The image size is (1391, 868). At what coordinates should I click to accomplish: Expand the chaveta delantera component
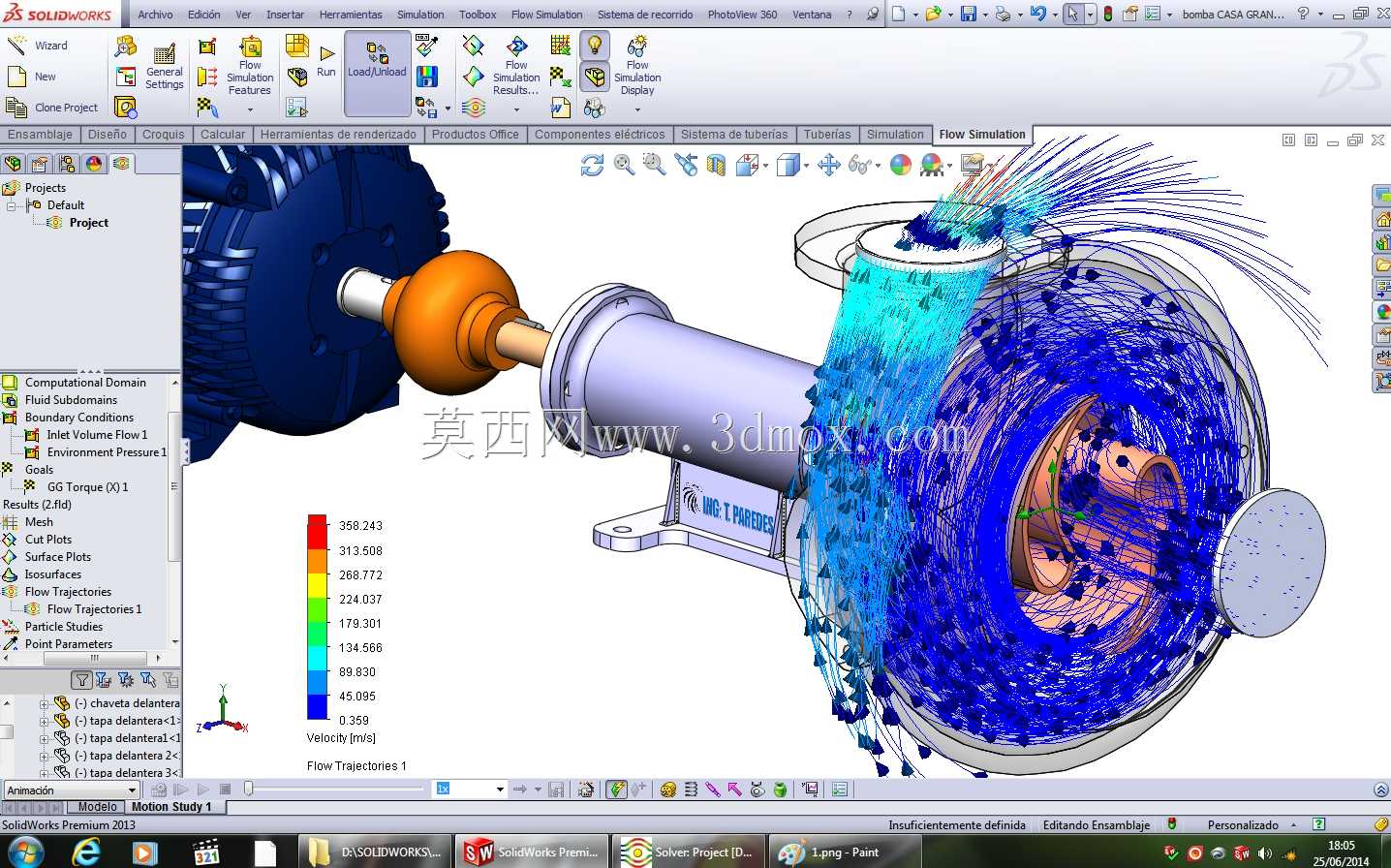(44, 703)
